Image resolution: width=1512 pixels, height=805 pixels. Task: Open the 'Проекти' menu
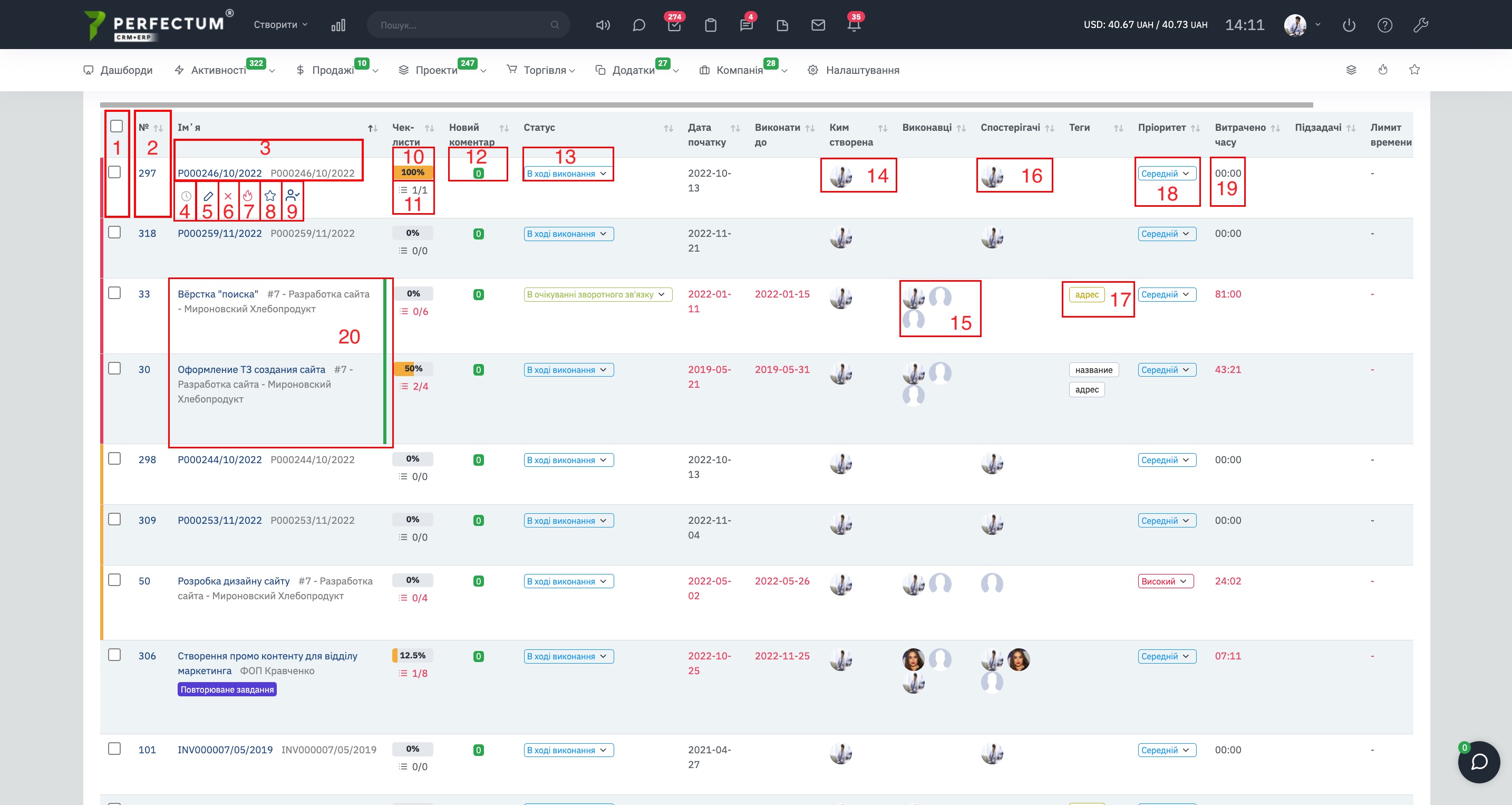(436, 71)
